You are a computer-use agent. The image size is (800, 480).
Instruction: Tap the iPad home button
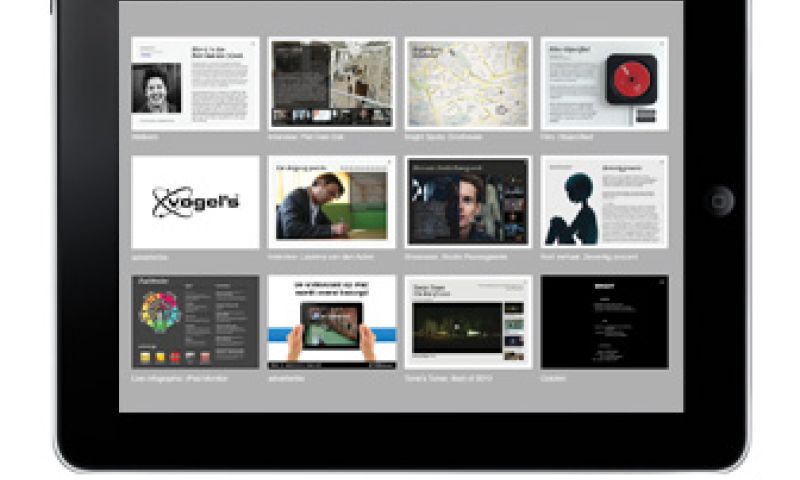click(719, 201)
